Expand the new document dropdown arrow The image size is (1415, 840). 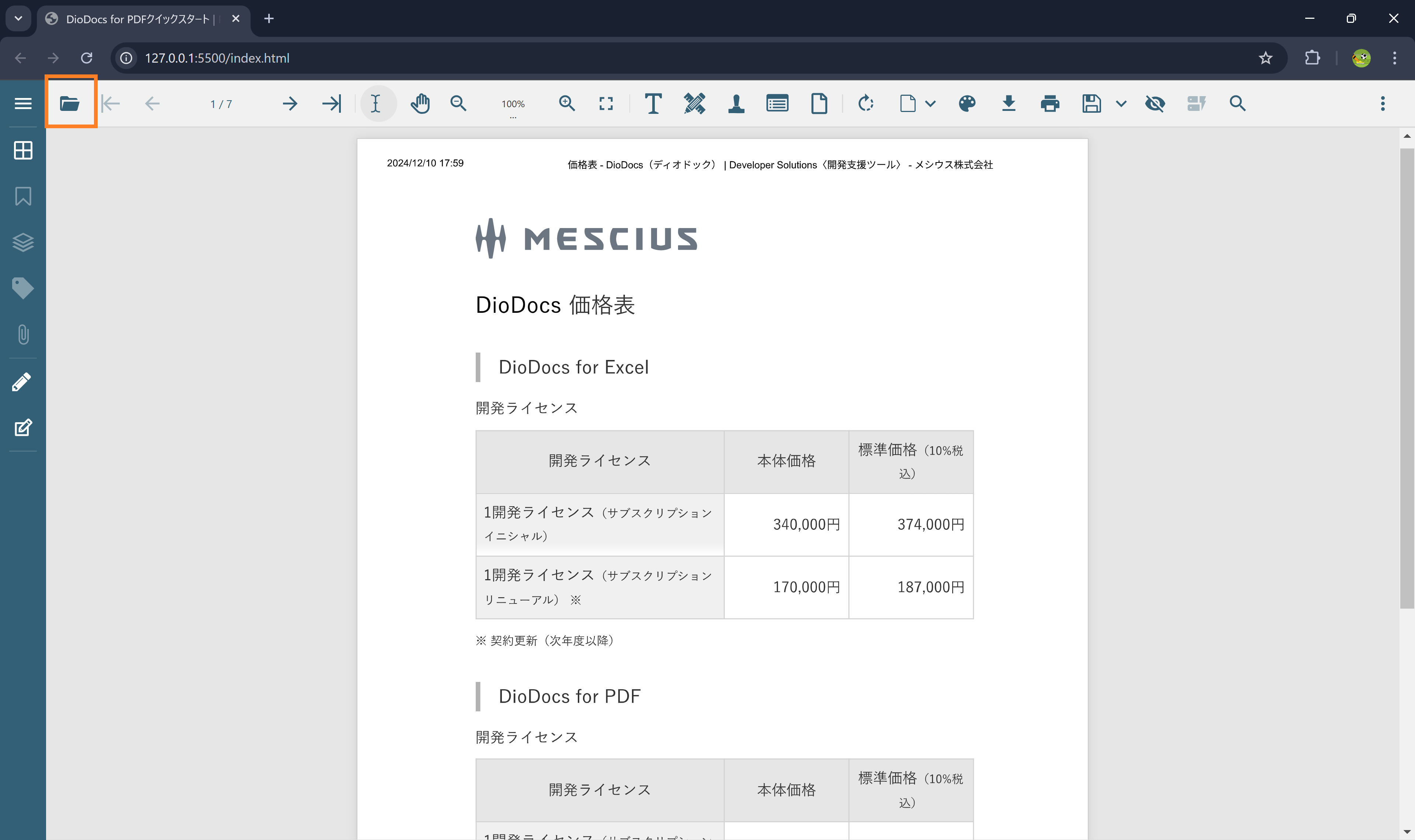click(930, 104)
